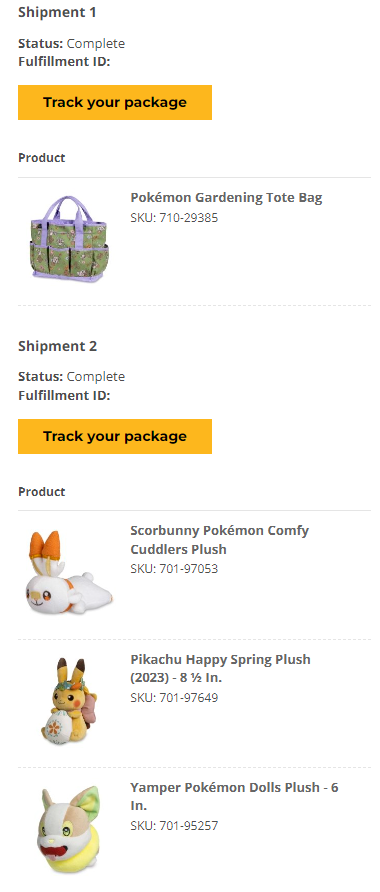Click the Fulfillment ID label in Shipment 2
This screenshot has width=380, height=892.
(x=64, y=395)
